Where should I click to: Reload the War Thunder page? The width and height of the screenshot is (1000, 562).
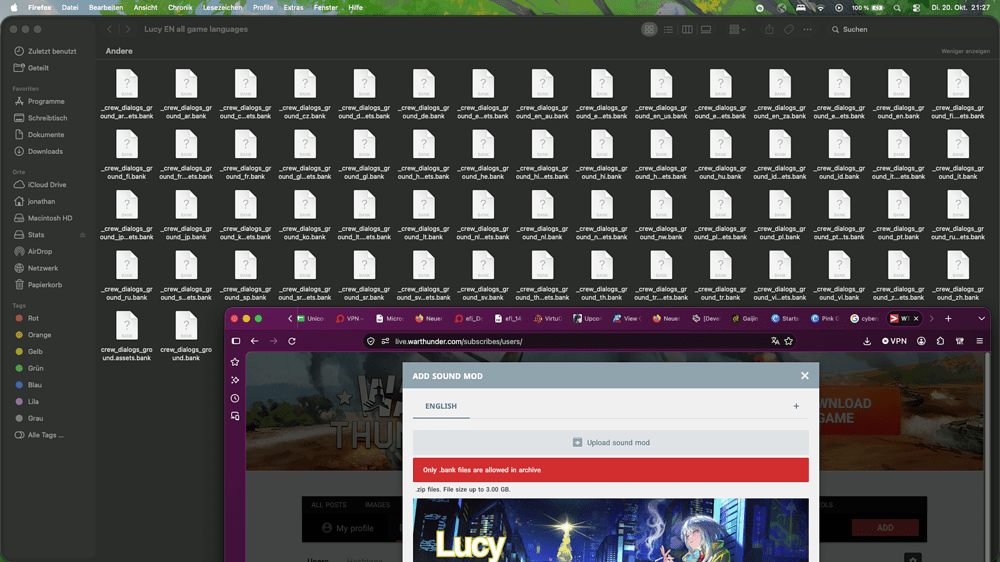(292, 341)
